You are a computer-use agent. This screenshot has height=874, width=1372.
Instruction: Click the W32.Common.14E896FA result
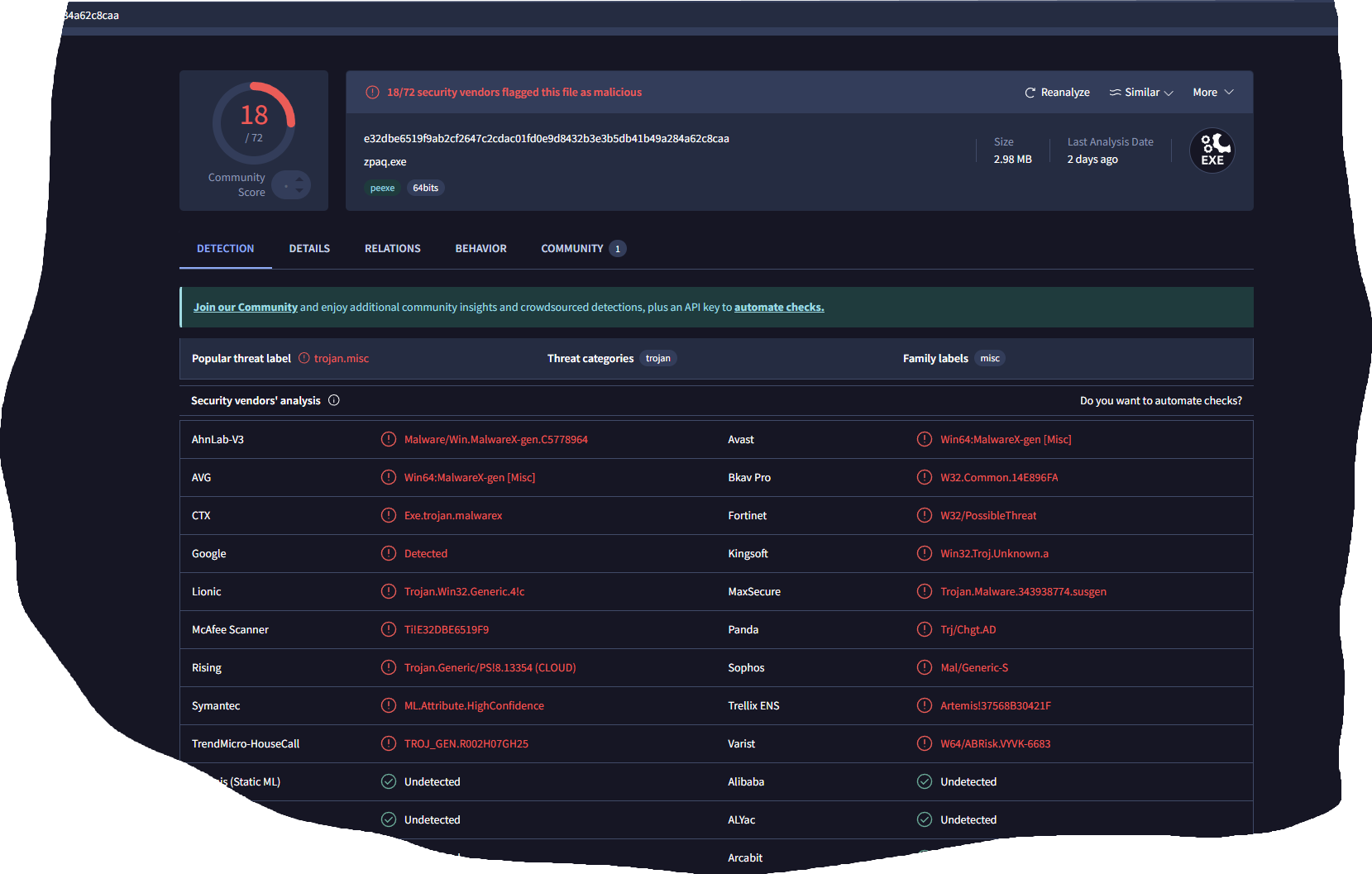click(x=999, y=477)
